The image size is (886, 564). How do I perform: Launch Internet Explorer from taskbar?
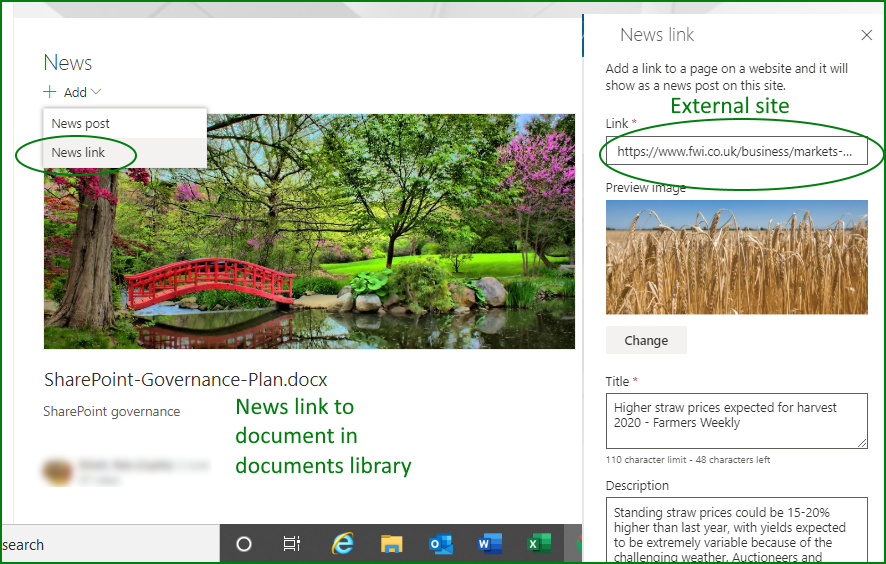coord(343,544)
